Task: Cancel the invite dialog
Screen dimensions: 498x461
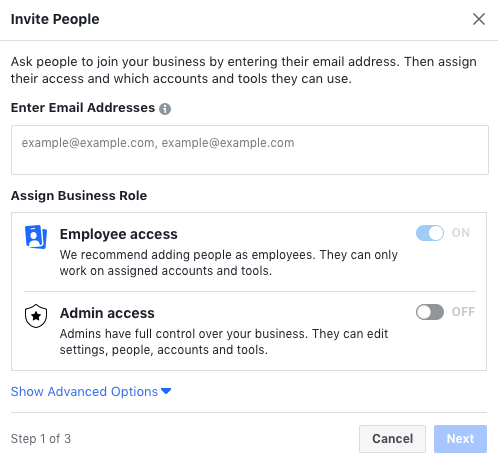Action: coord(392,439)
